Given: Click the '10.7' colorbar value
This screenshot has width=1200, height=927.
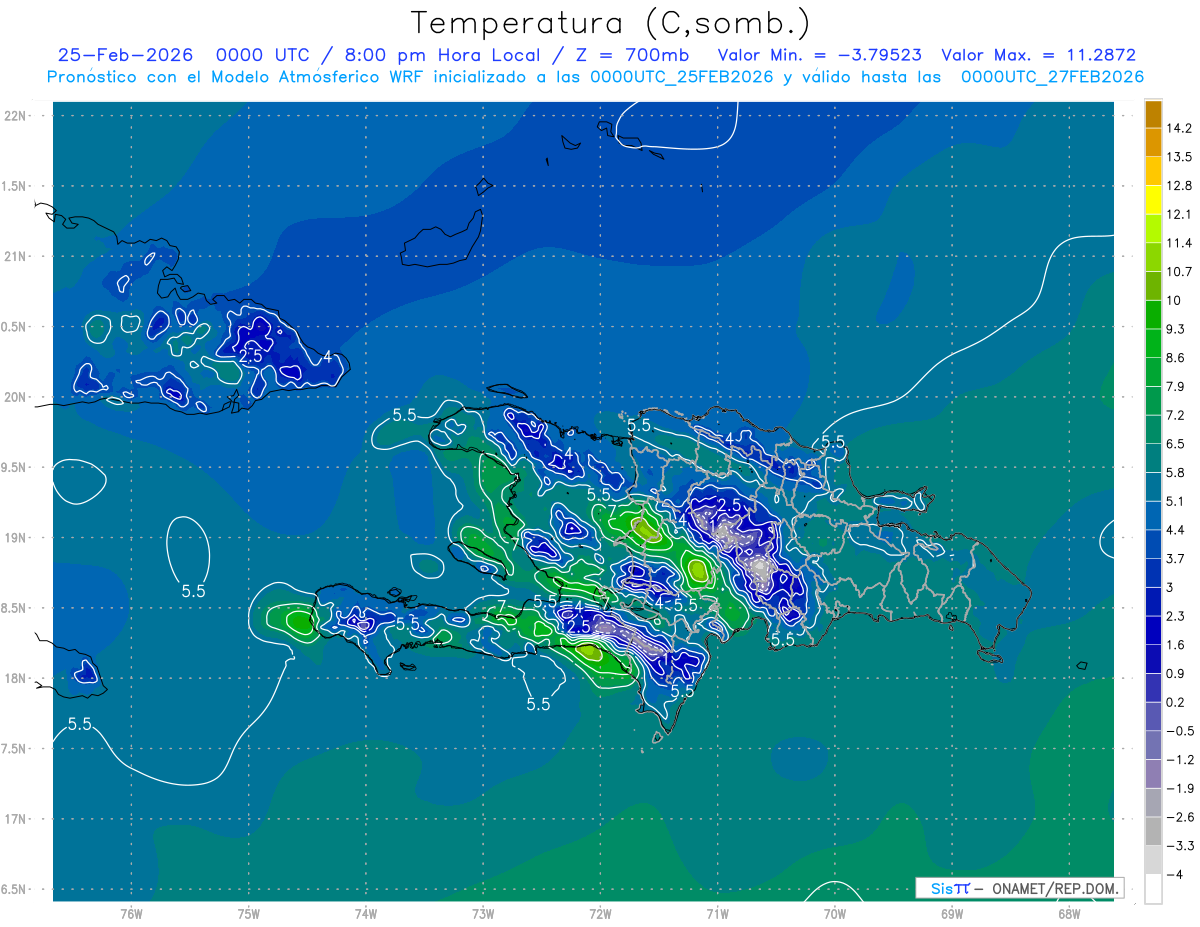Looking at the screenshot, I should pyautogui.click(x=1180, y=271).
